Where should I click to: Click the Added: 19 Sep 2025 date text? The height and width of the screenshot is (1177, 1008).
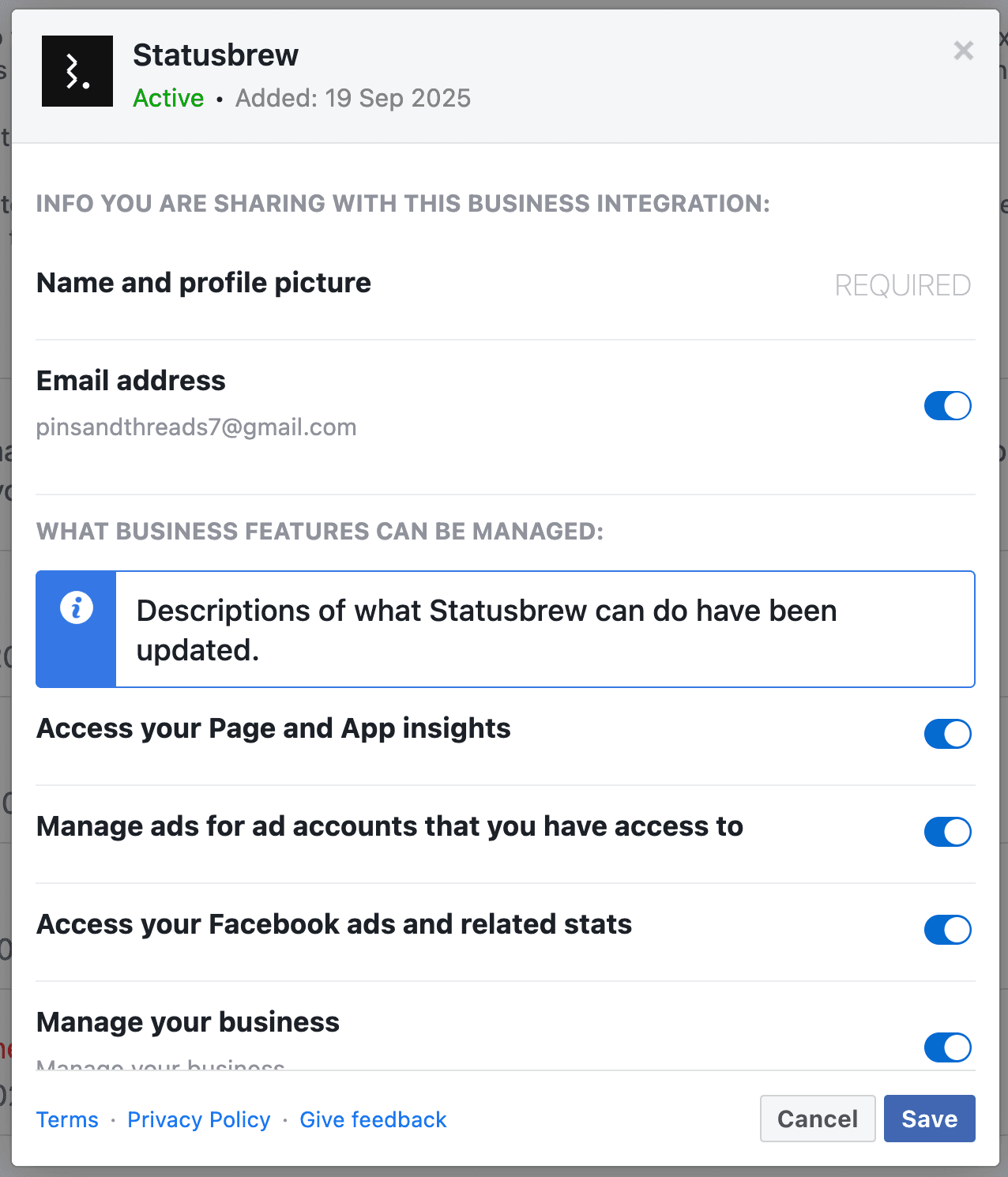pos(353,98)
